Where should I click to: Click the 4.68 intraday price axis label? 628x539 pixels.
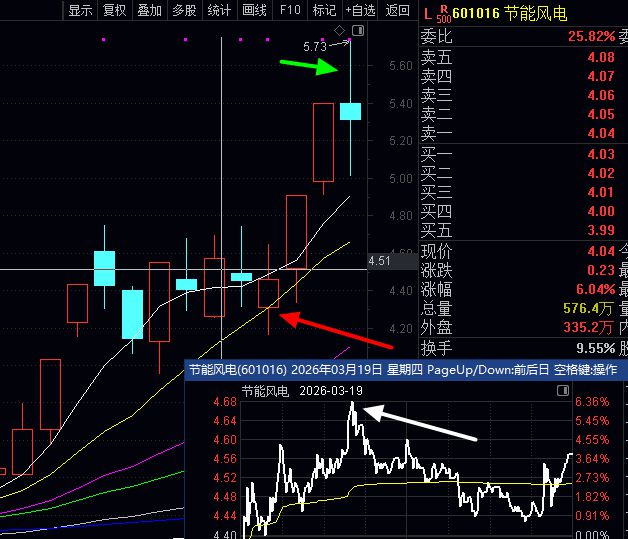(225, 402)
